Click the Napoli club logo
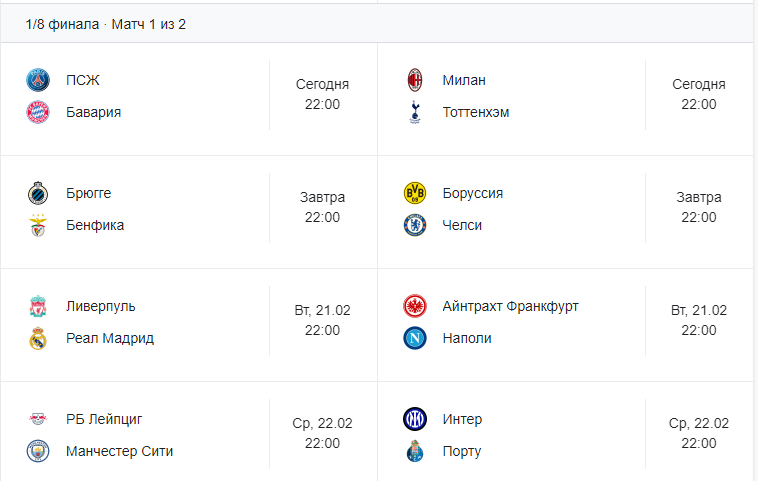Screen dimensions: 758x481 [x=415, y=338]
